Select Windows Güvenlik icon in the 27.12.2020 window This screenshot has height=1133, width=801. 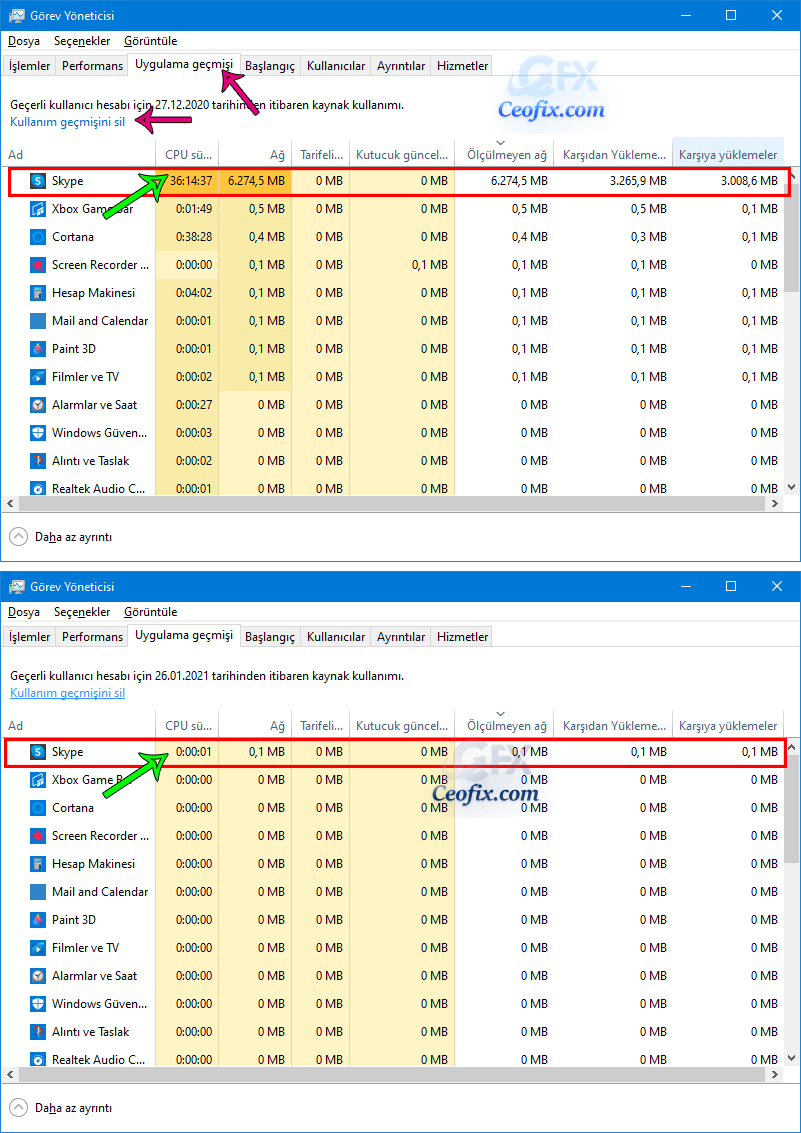click(x=38, y=433)
